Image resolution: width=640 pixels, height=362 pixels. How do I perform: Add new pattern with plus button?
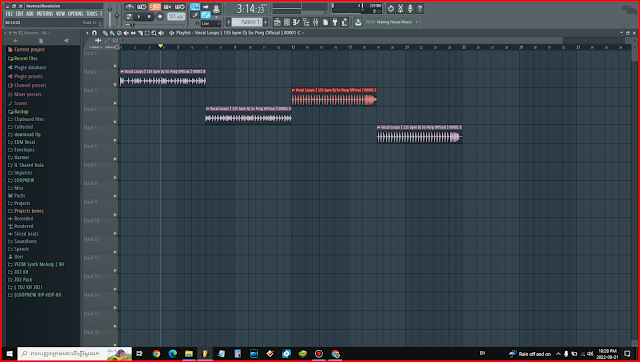[265, 22]
